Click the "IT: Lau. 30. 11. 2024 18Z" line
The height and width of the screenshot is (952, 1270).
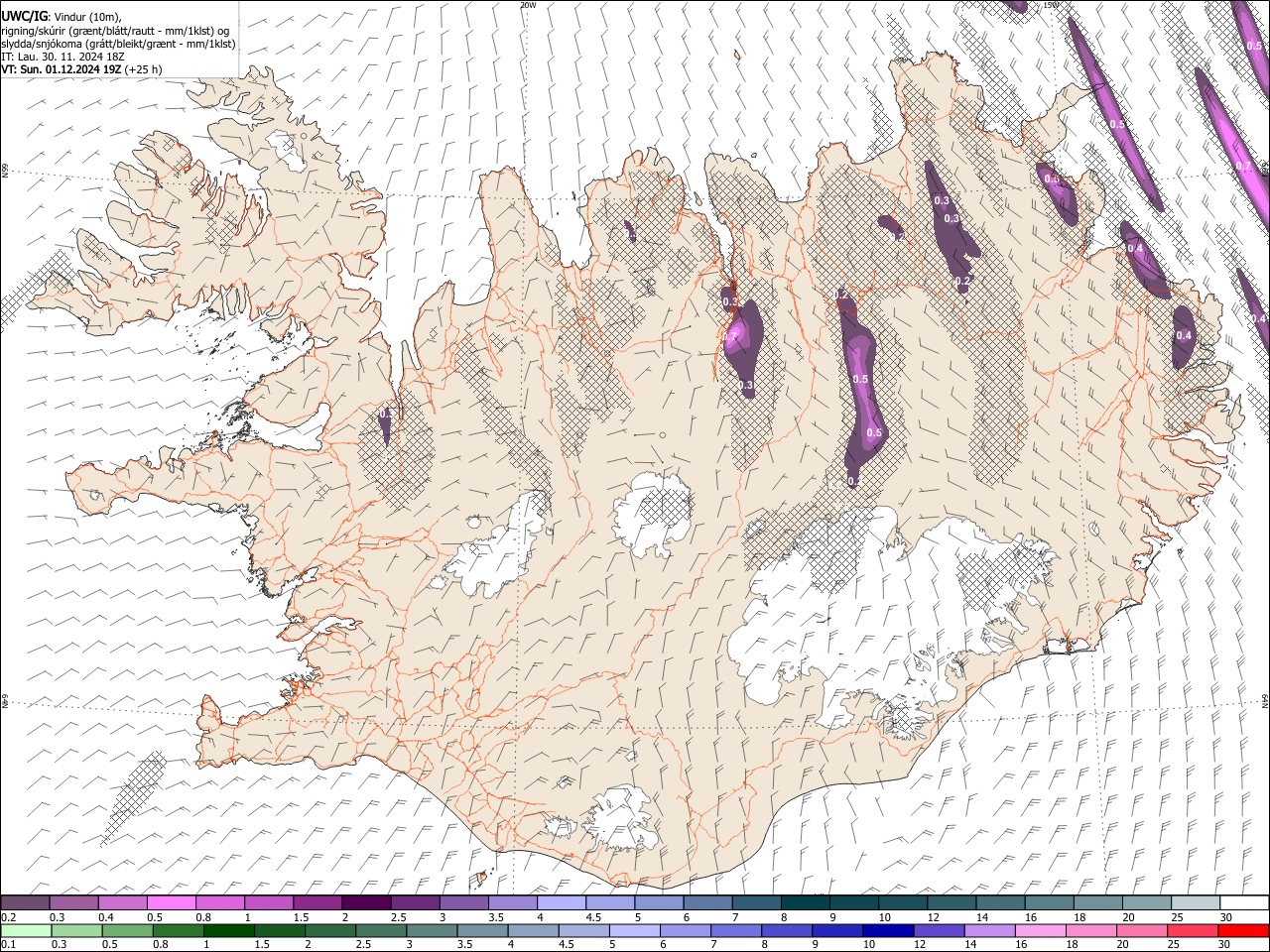tap(63, 57)
